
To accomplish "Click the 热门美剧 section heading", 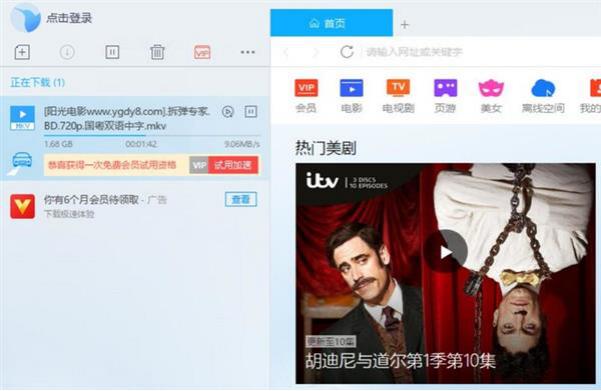I will tap(326, 148).
